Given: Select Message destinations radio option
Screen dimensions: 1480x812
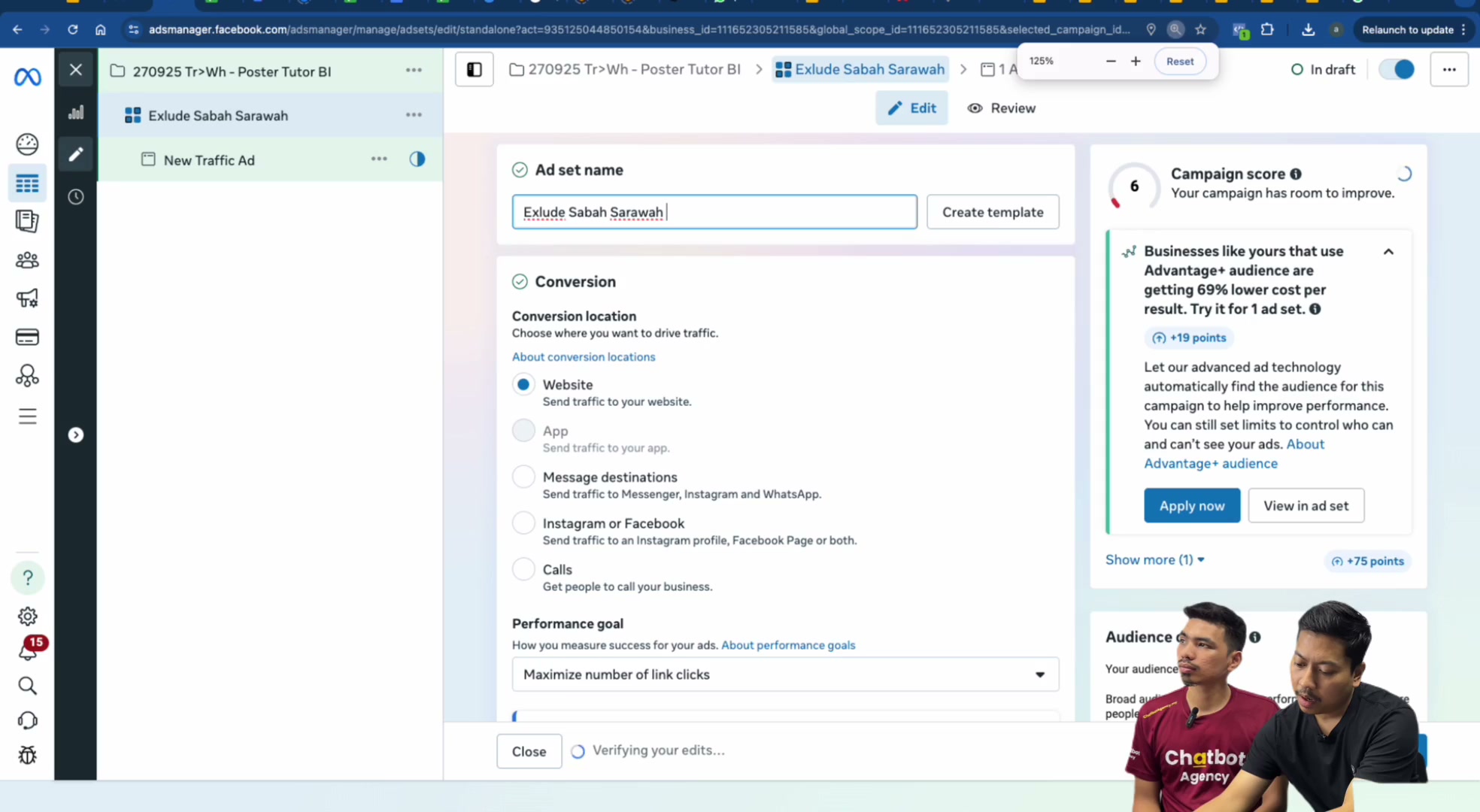Looking at the screenshot, I should (x=523, y=477).
